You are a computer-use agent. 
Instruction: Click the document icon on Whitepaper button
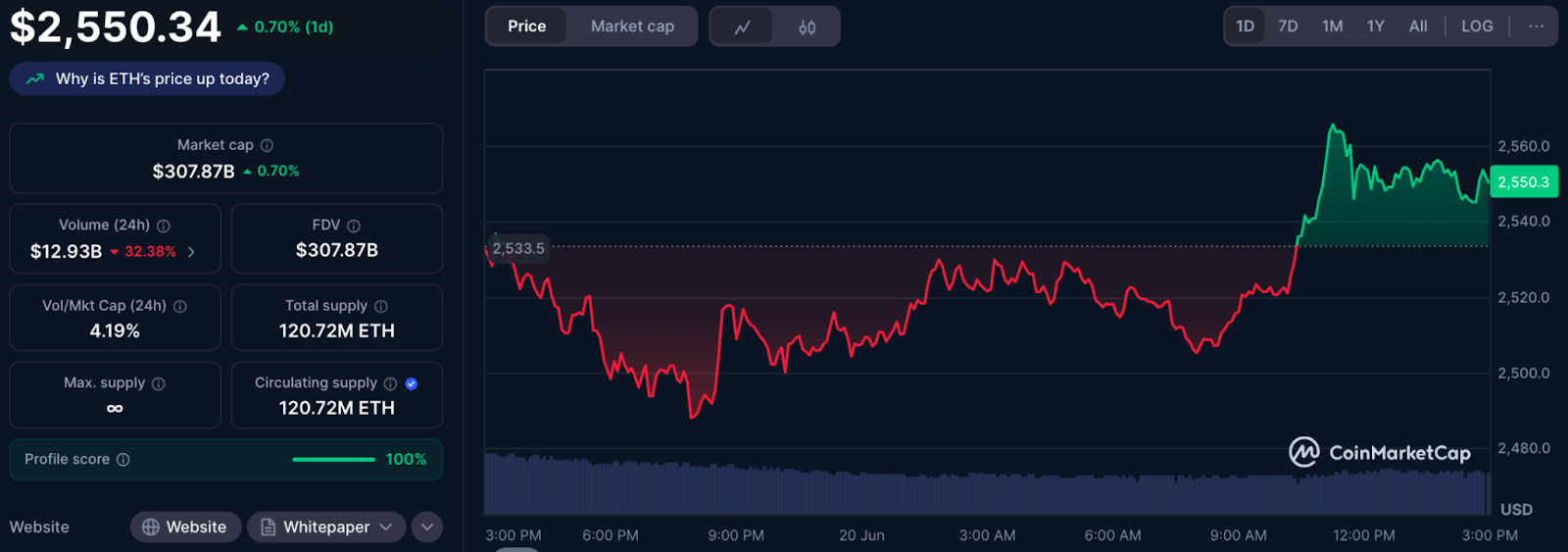268,527
